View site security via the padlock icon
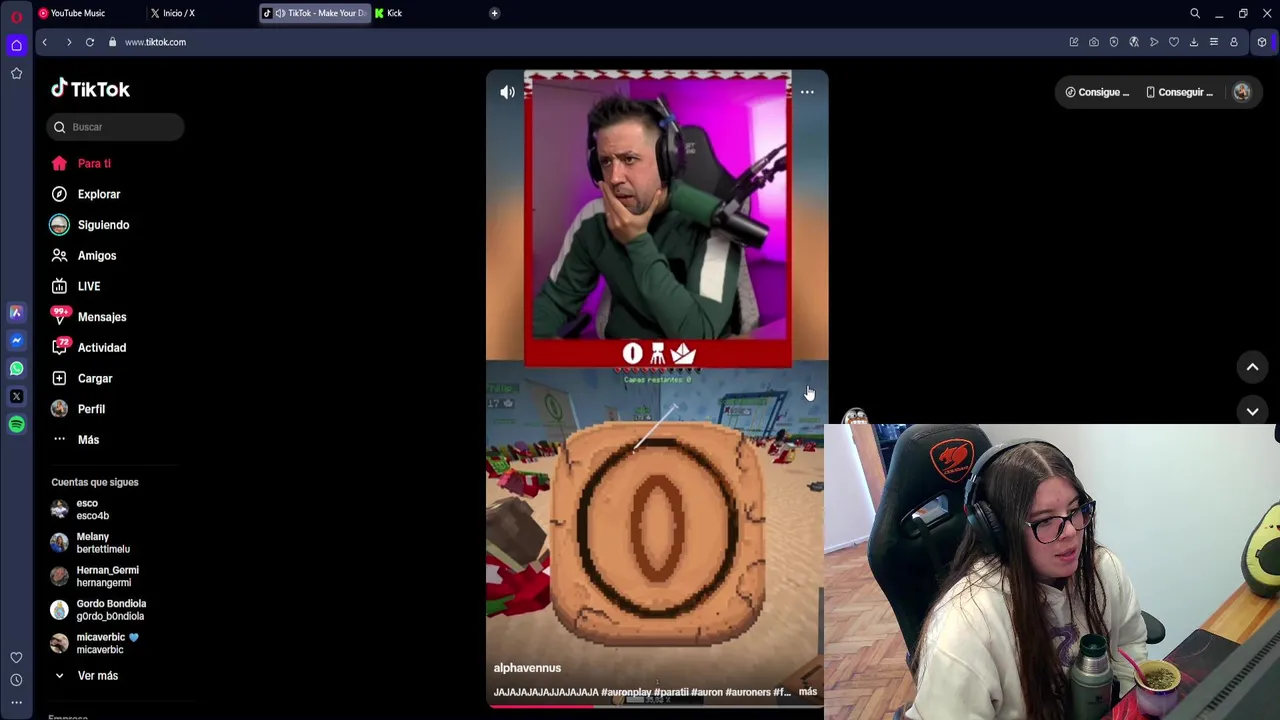Image resolution: width=1280 pixels, height=720 pixels. [112, 42]
